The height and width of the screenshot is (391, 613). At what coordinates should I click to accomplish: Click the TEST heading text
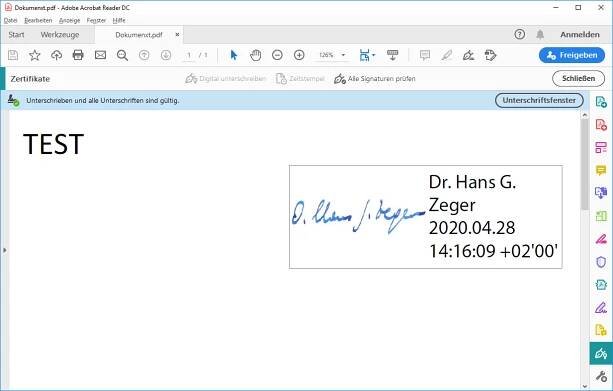(54, 144)
